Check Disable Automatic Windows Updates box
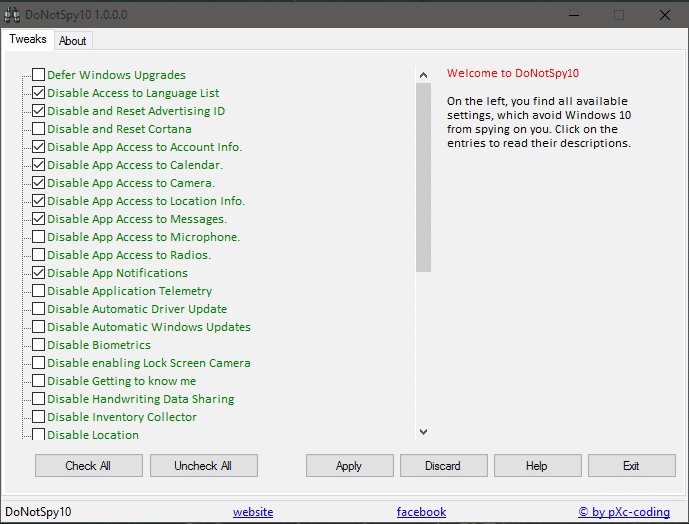This screenshot has height=524, width=689. (39, 327)
